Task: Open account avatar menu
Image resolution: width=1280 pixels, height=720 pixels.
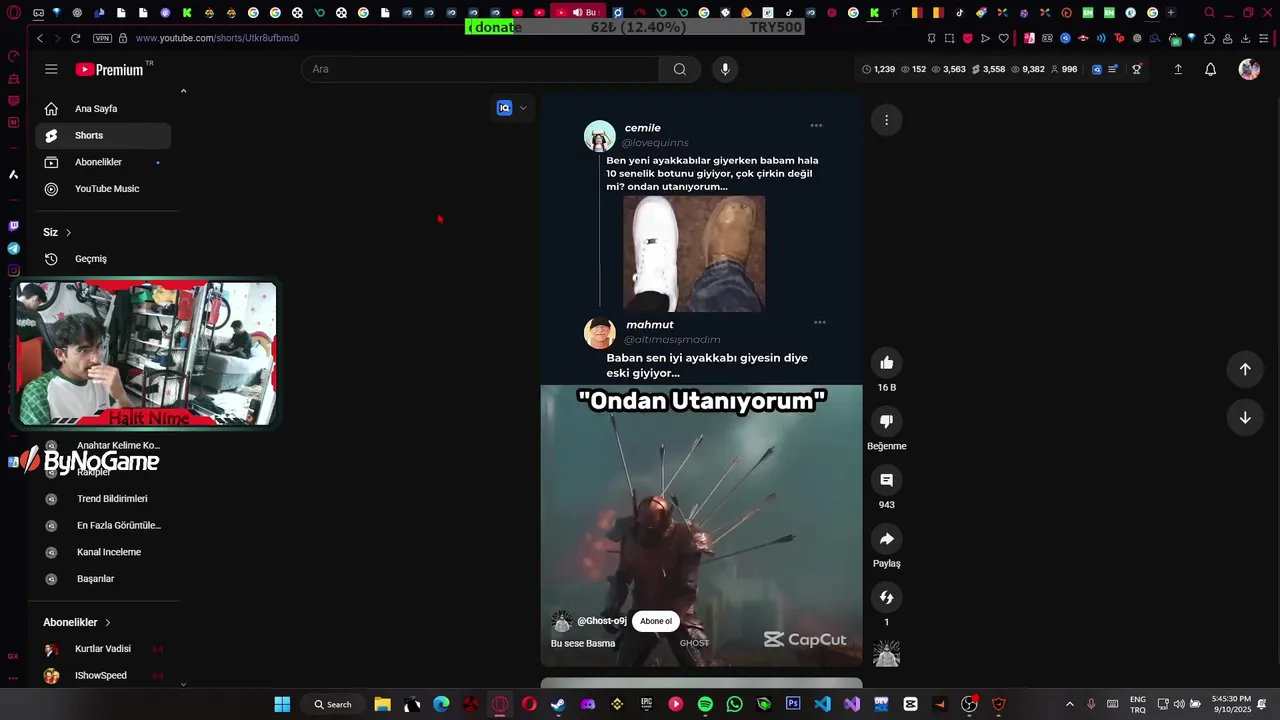Action: 1249,69
